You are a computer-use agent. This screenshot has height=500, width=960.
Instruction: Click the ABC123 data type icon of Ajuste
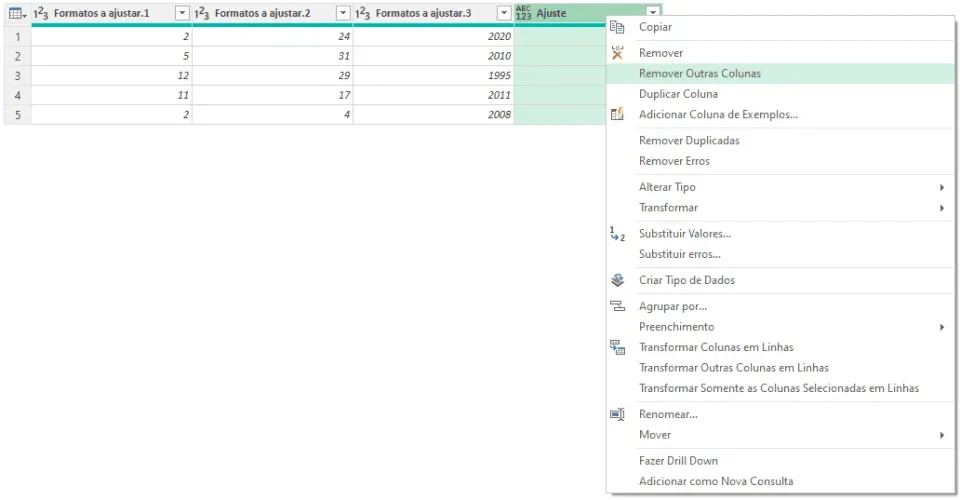[x=523, y=13]
